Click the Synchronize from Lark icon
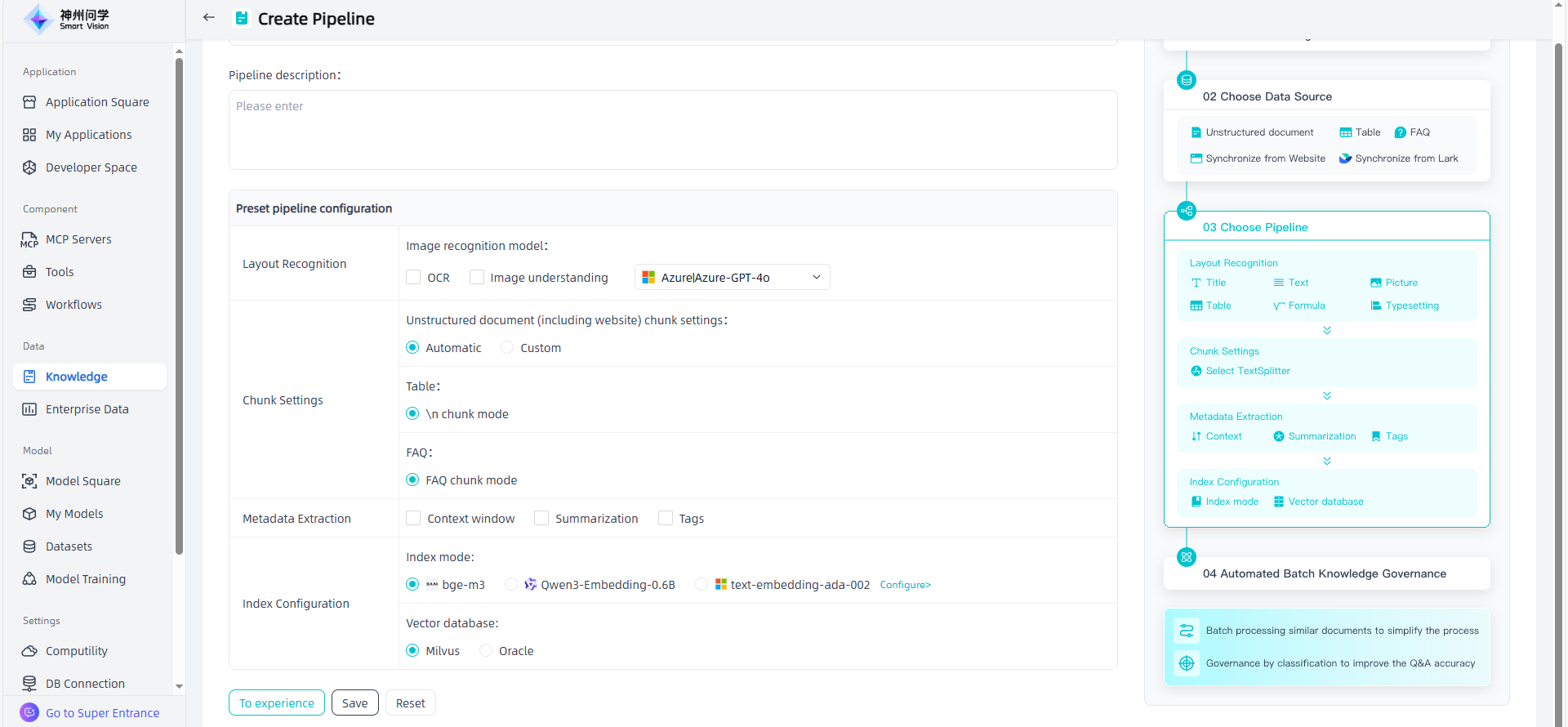The width and height of the screenshot is (1568, 727). tap(1345, 158)
